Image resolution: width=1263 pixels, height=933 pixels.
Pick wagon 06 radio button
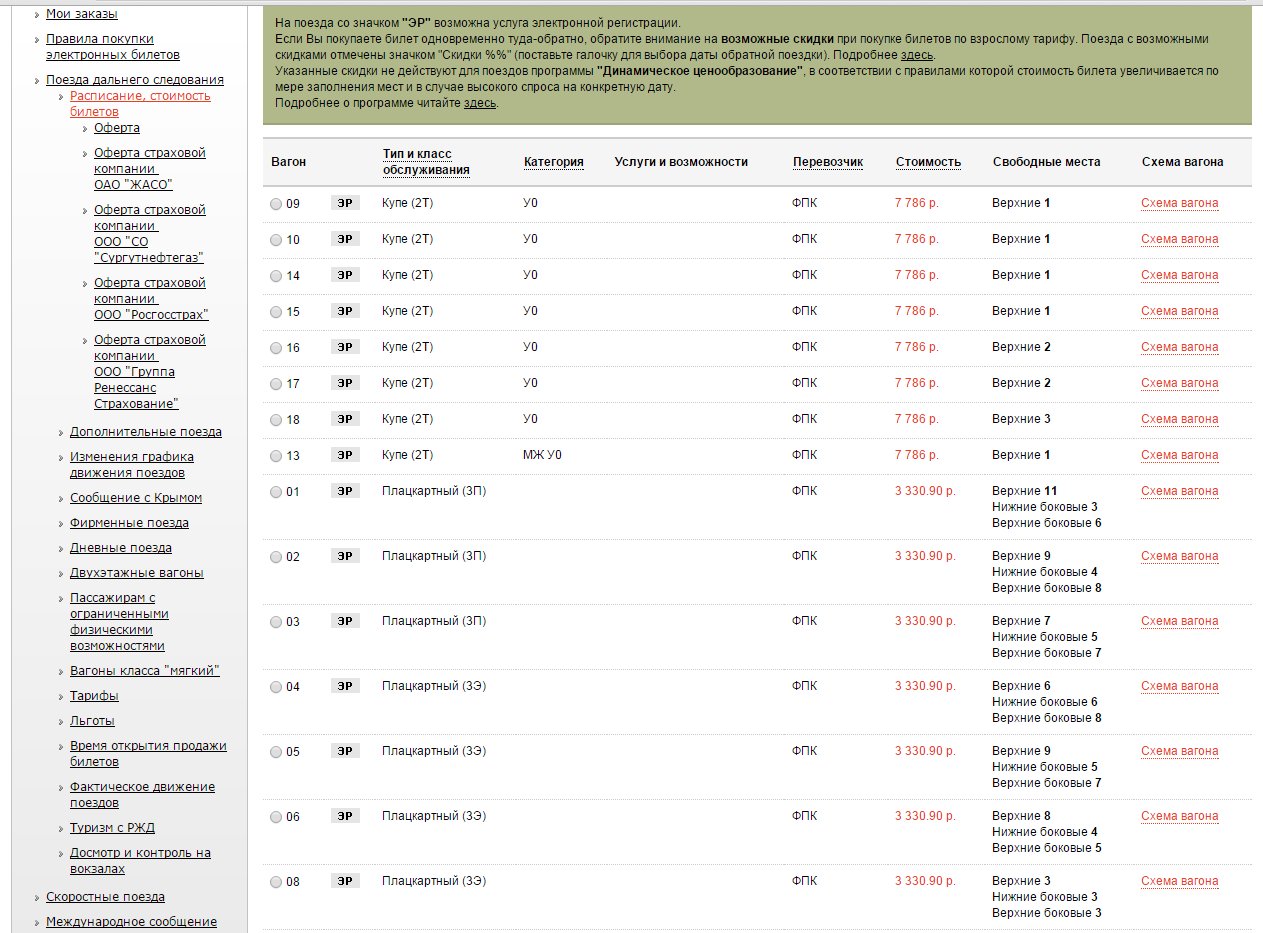point(276,817)
